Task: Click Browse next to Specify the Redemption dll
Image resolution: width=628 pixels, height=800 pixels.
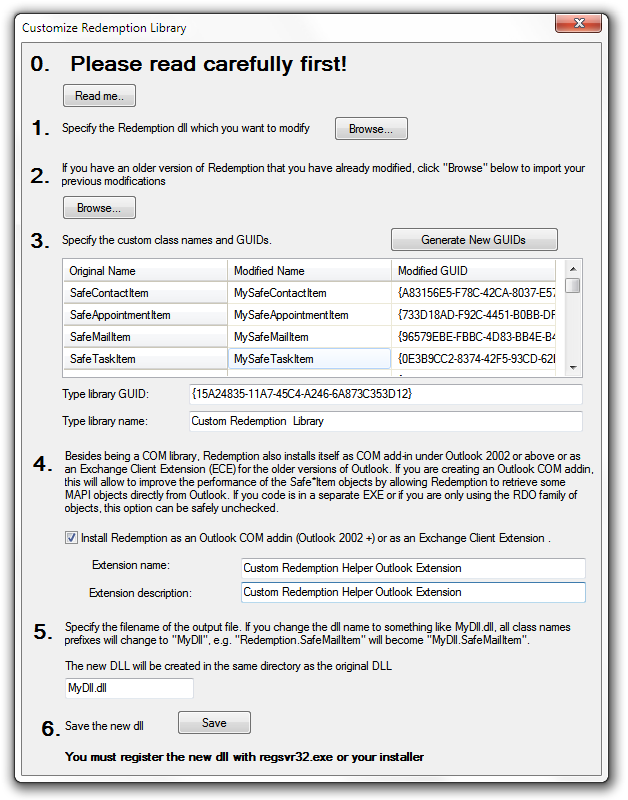Action: pyautogui.click(x=371, y=129)
